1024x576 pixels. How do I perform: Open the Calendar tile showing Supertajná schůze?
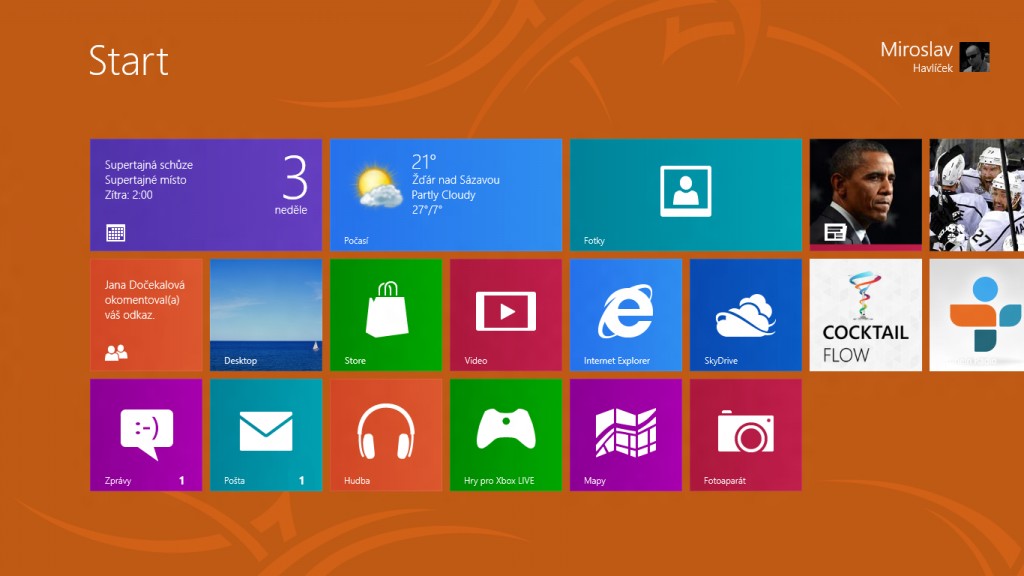206,195
